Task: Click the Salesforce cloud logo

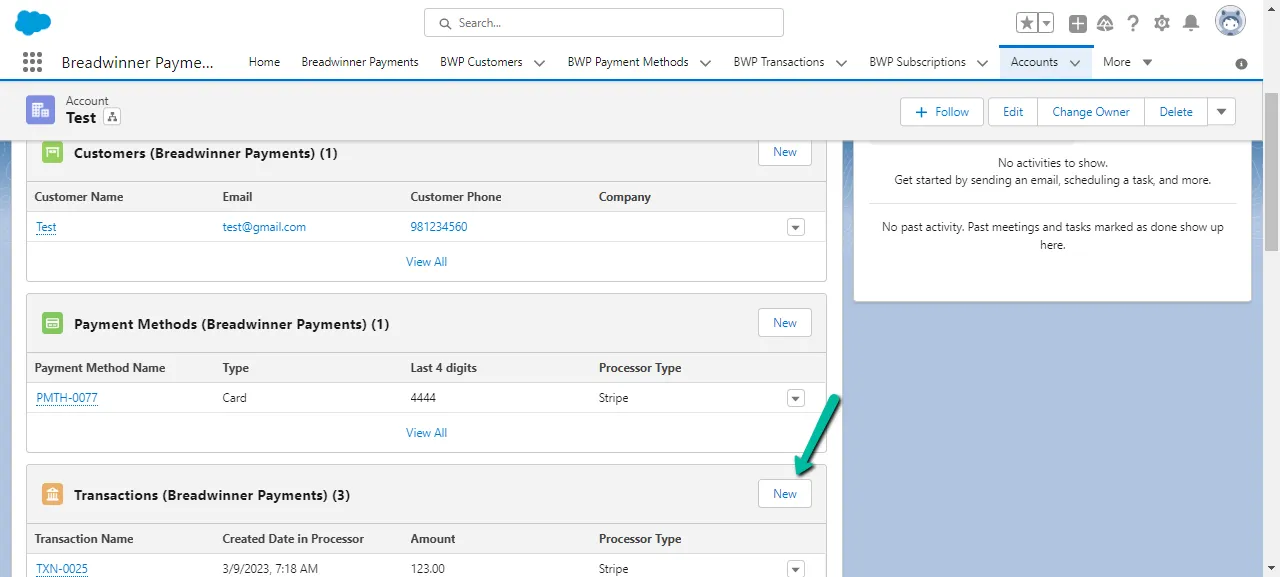Action: click(33, 22)
